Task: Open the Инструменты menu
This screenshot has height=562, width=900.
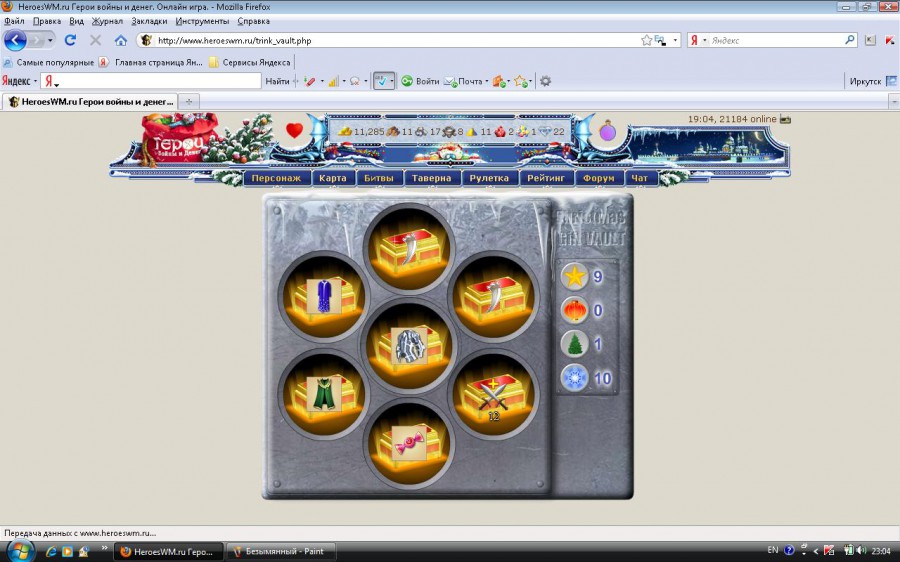Action: pyautogui.click(x=203, y=21)
